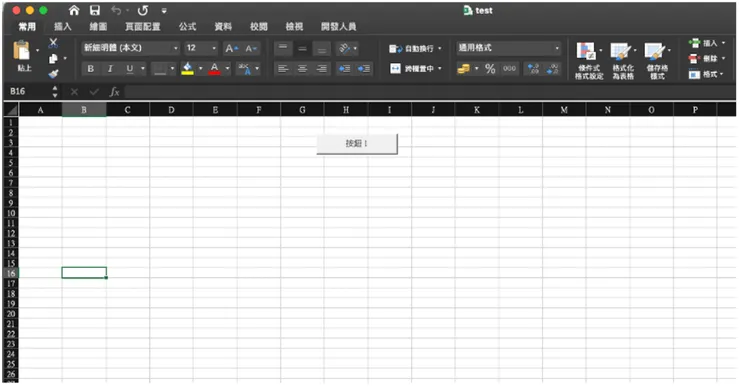The height and width of the screenshot is (387, 740).
Task: Click the cell borders button
Action: pos(160,69)
